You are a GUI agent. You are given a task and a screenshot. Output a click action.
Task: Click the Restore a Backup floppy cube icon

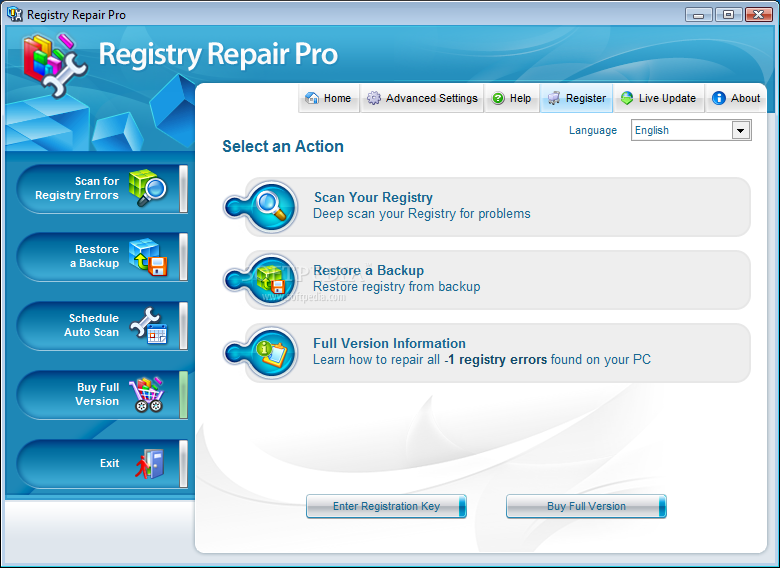coord(148,257)
